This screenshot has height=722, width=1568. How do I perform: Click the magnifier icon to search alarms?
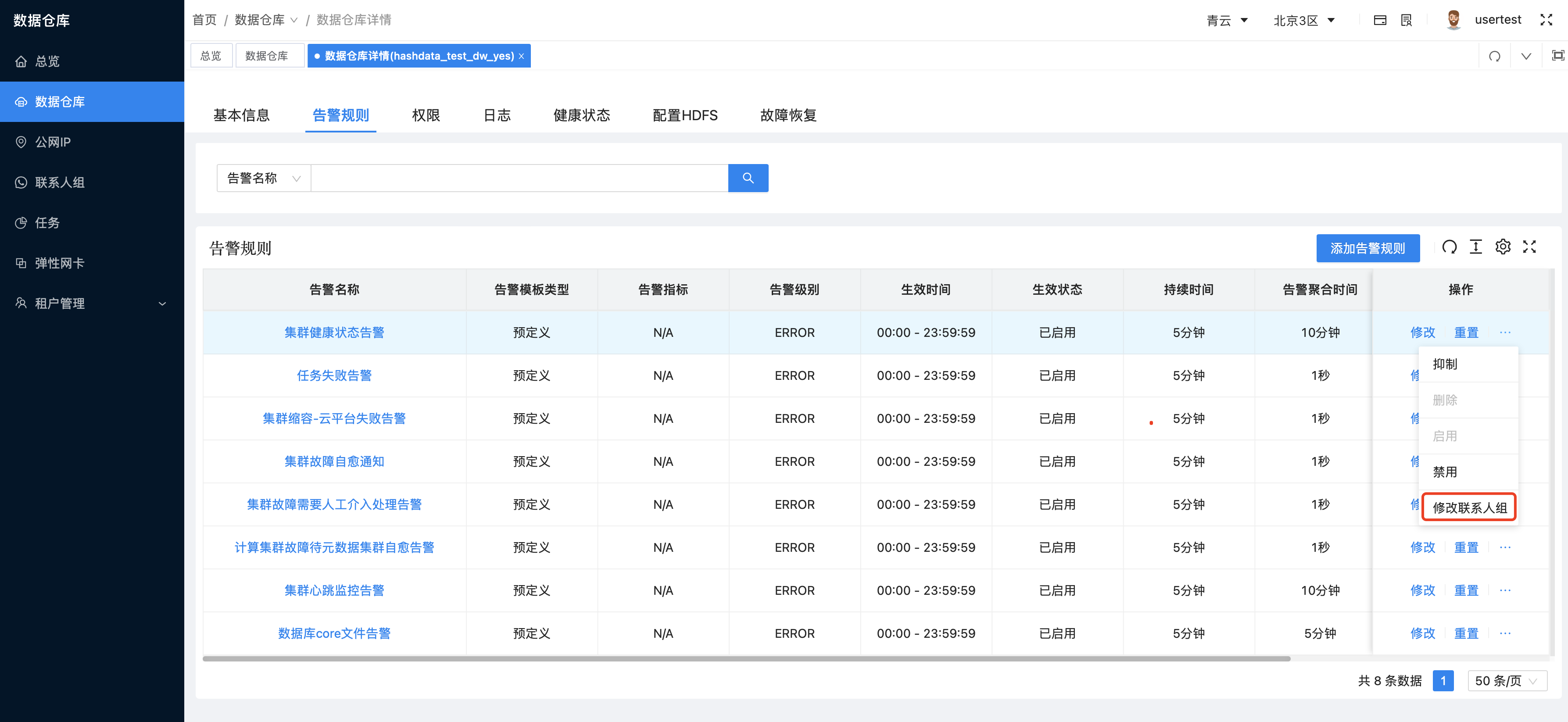pyautogui.click(x=748, y=178)
